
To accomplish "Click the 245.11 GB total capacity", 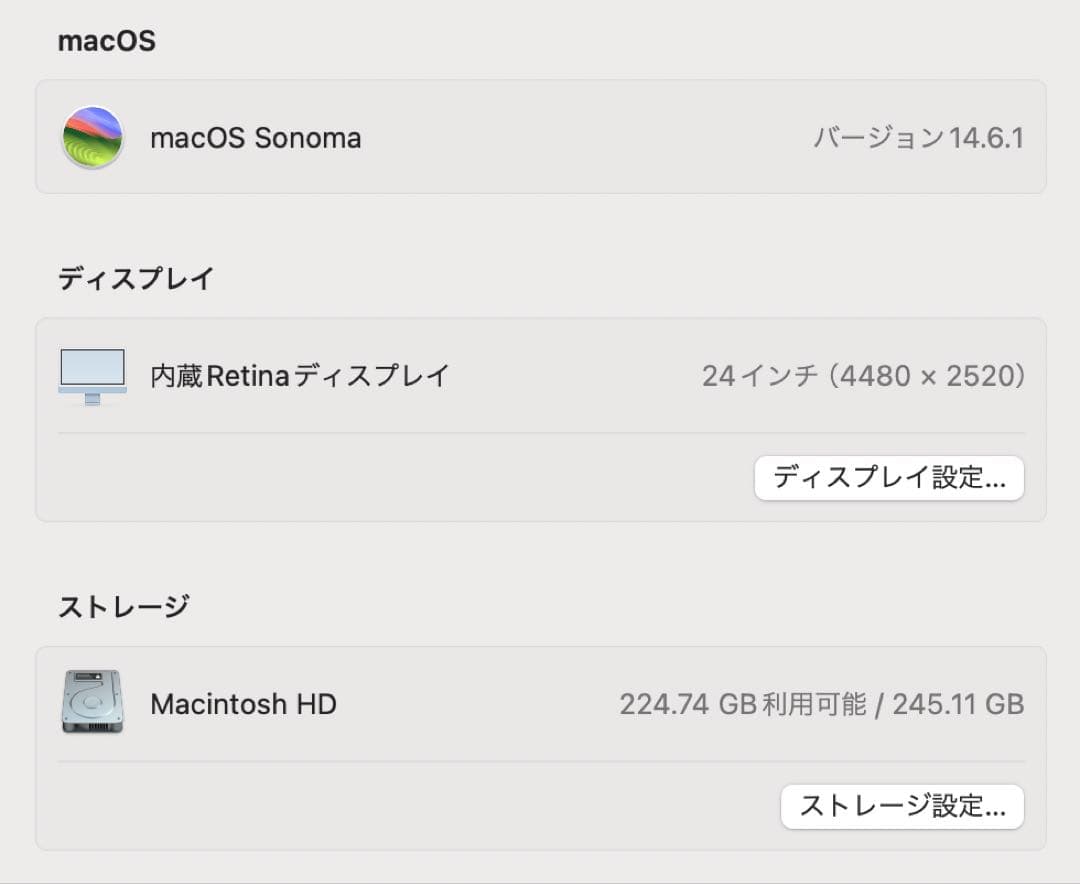I will point(958,704).
